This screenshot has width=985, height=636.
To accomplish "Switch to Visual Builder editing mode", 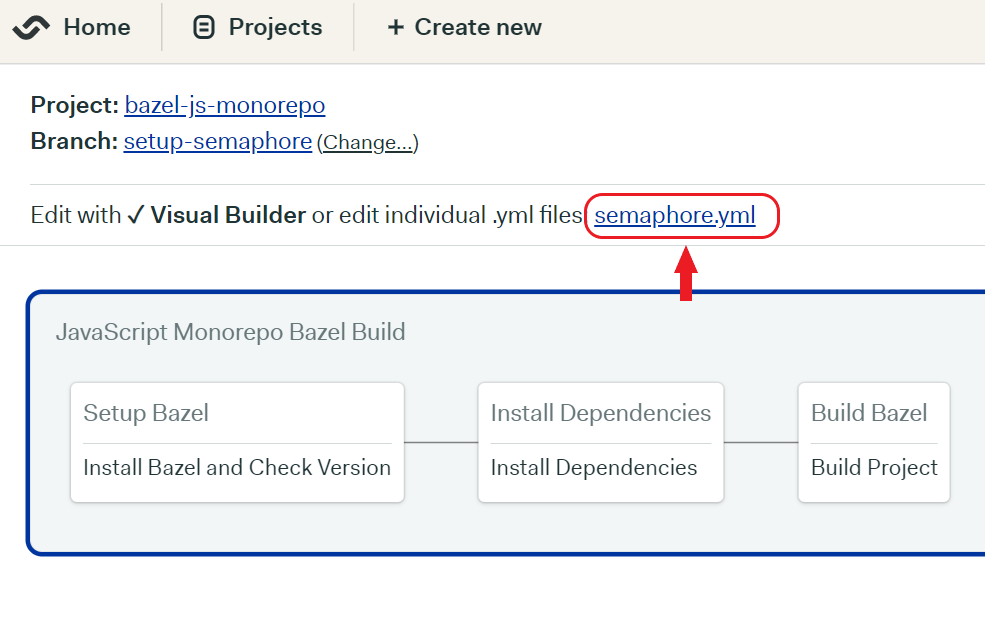I will (217, 215).
